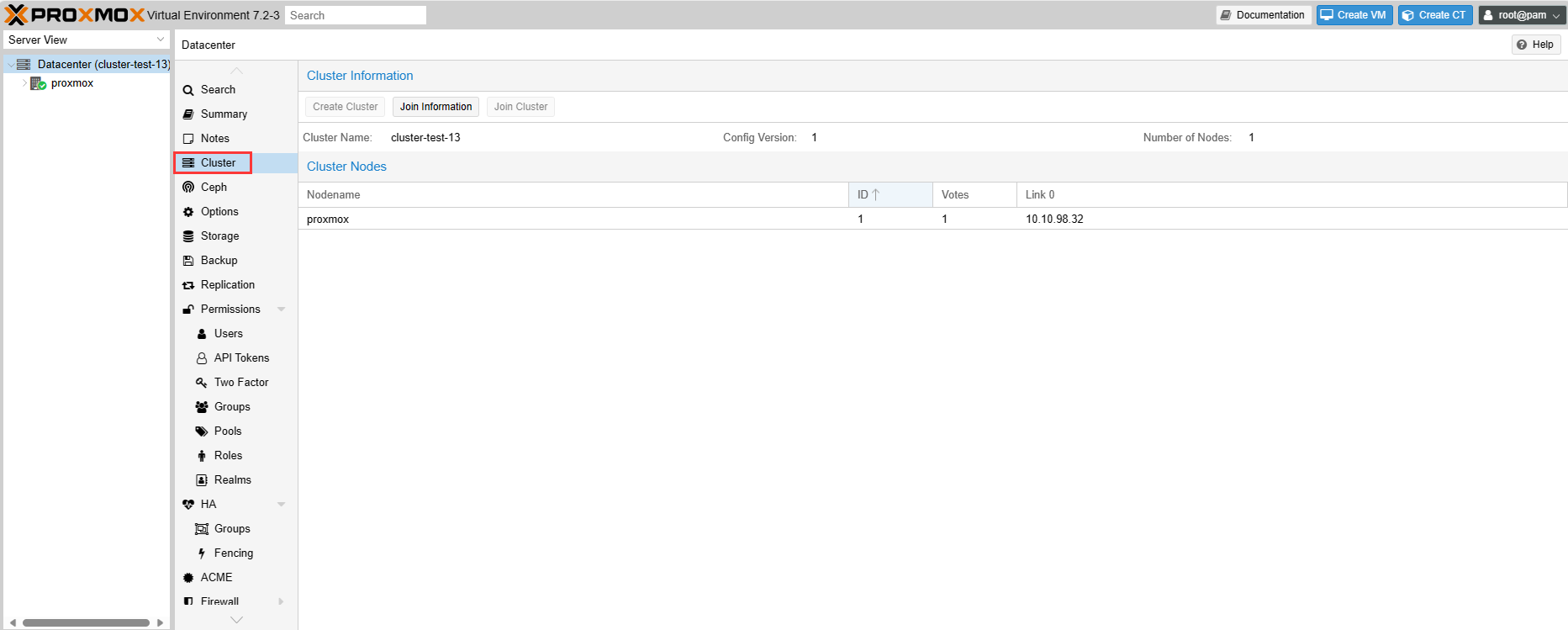Open the Documentation button
Screen dimensions: 1568x630
click(1264, 15)
